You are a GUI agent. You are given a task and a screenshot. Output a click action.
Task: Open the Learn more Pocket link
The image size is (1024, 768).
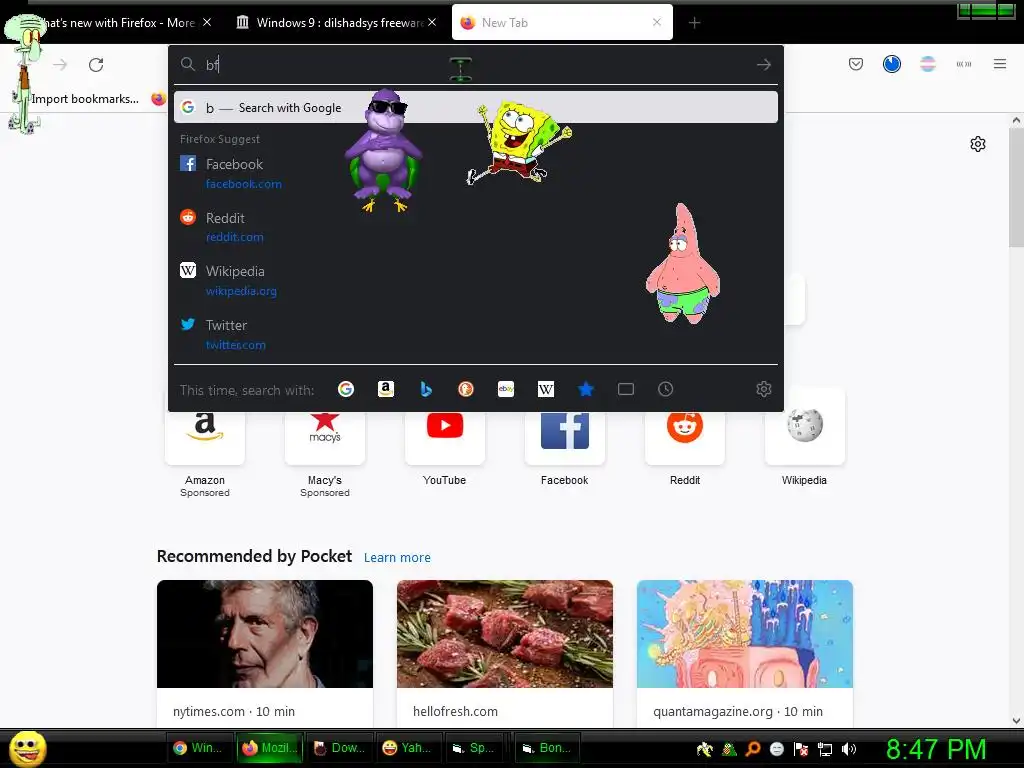click(x=397, y=558)
